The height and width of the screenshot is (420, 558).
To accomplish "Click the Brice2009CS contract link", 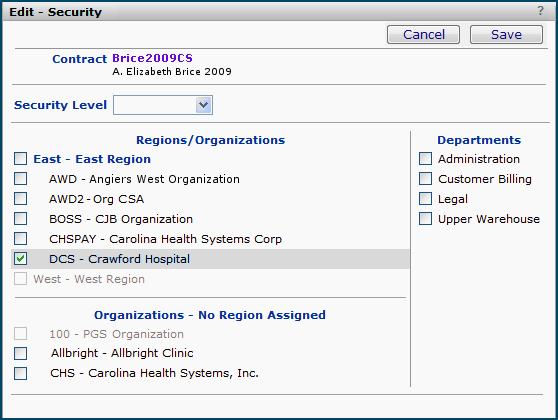I will 152,58.
